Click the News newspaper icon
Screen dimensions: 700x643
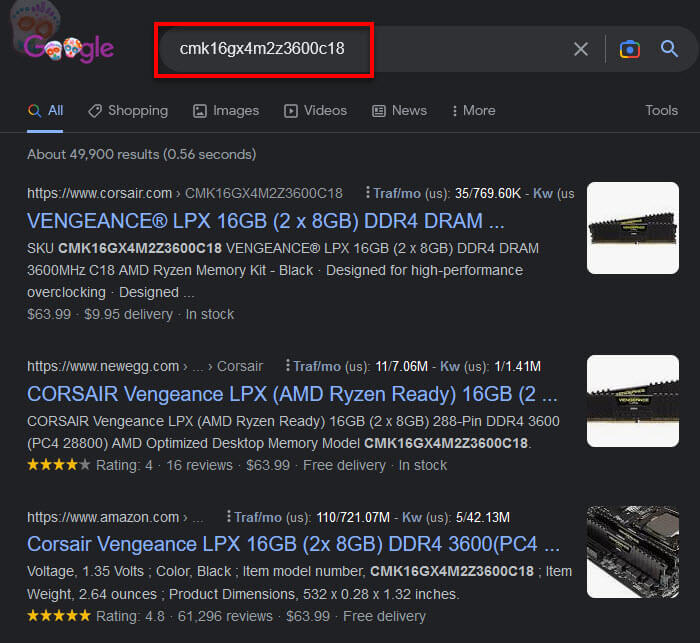(x=379, y=111)
